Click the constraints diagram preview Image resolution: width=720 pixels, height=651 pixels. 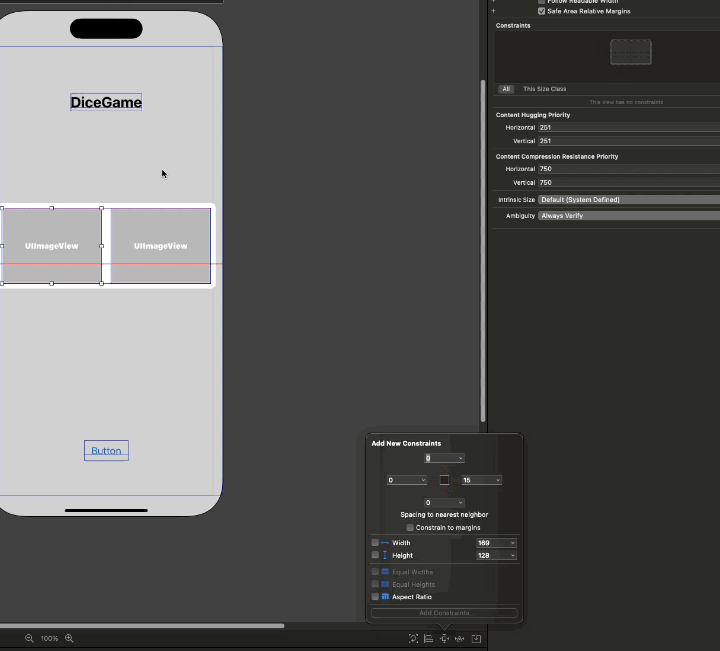pos(630,52)
